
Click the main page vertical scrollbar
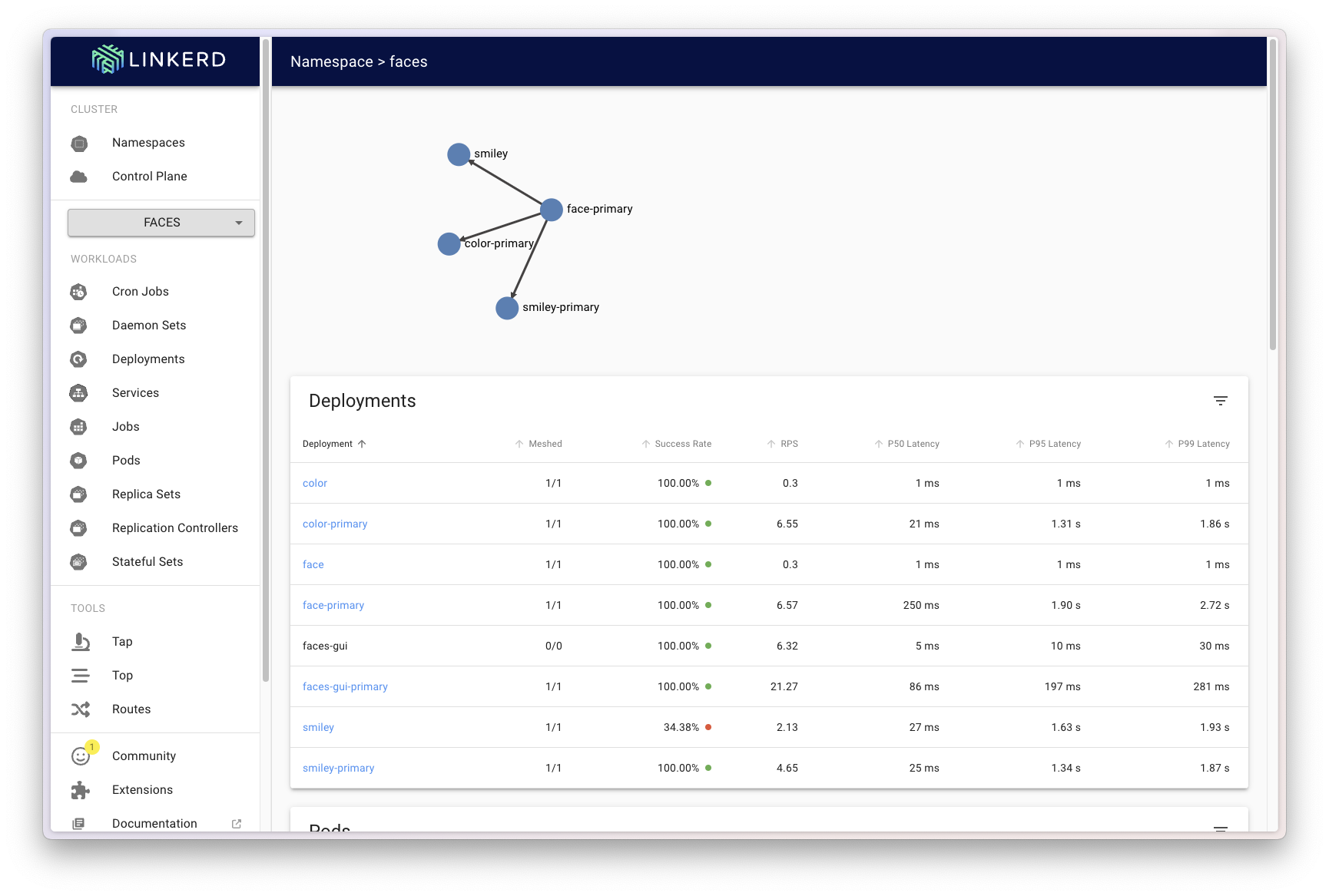(1272, 196)
